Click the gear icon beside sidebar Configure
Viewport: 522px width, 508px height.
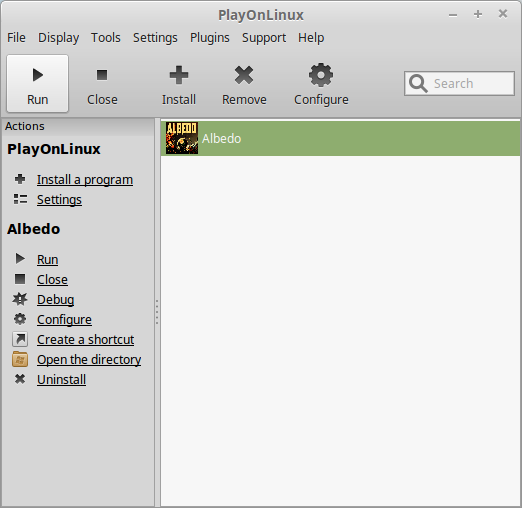click(20, 319)
